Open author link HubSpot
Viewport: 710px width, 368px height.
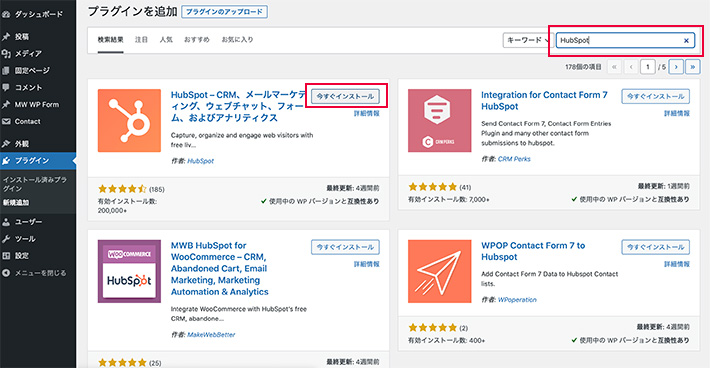(x=201, y=161)
